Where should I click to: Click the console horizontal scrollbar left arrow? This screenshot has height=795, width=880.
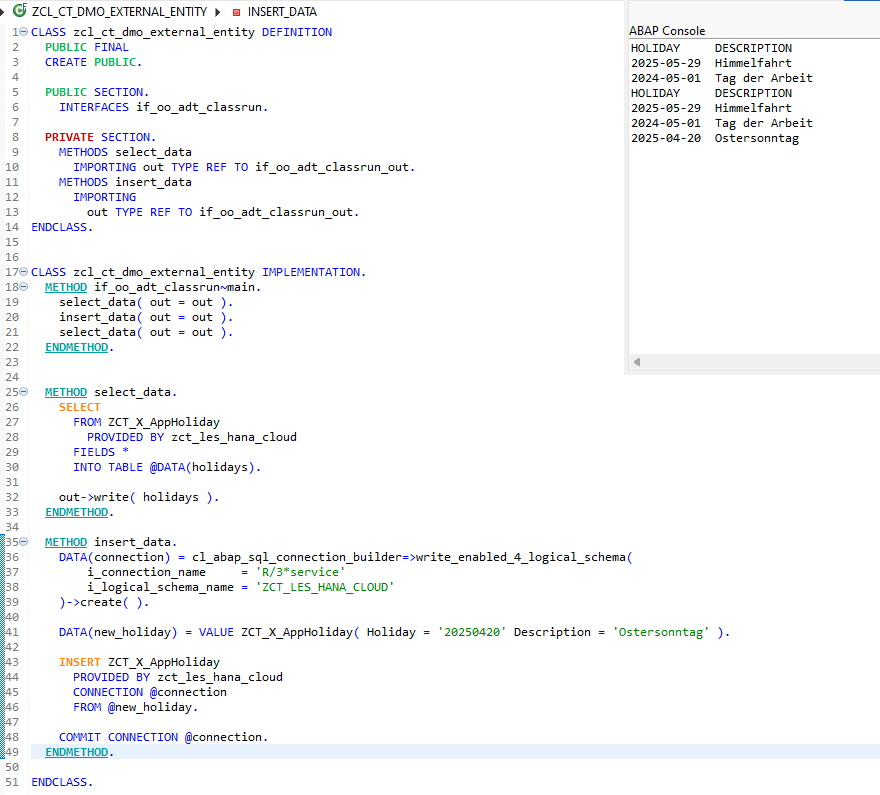[637, 362]
